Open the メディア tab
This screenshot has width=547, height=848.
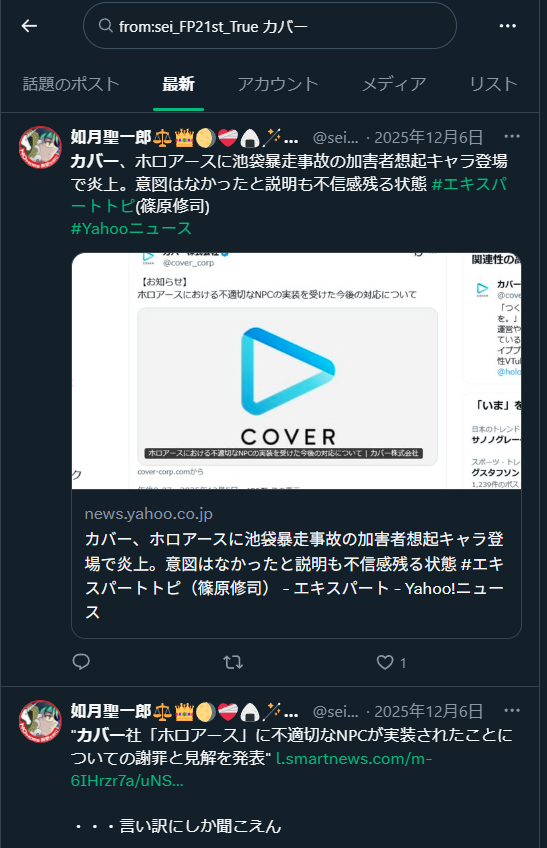[x=394, y=84]
